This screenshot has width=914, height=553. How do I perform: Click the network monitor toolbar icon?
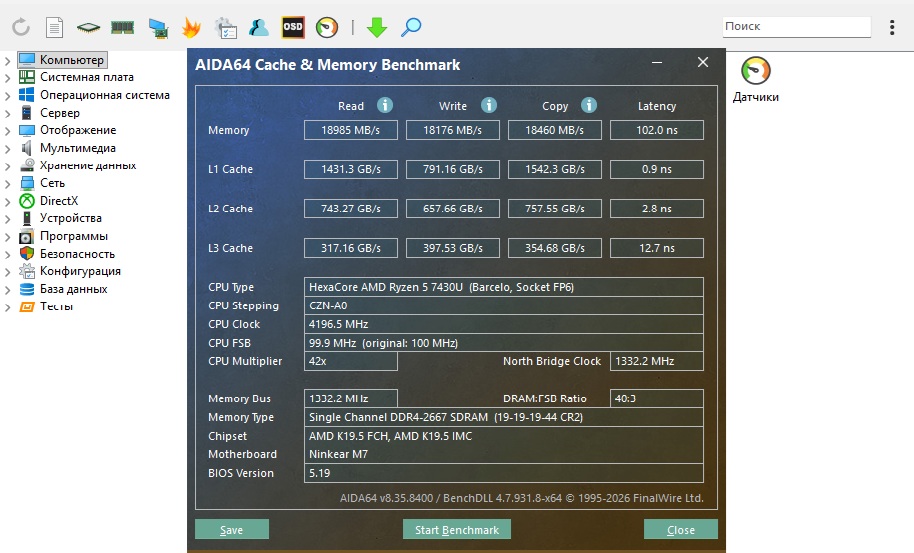158,27
